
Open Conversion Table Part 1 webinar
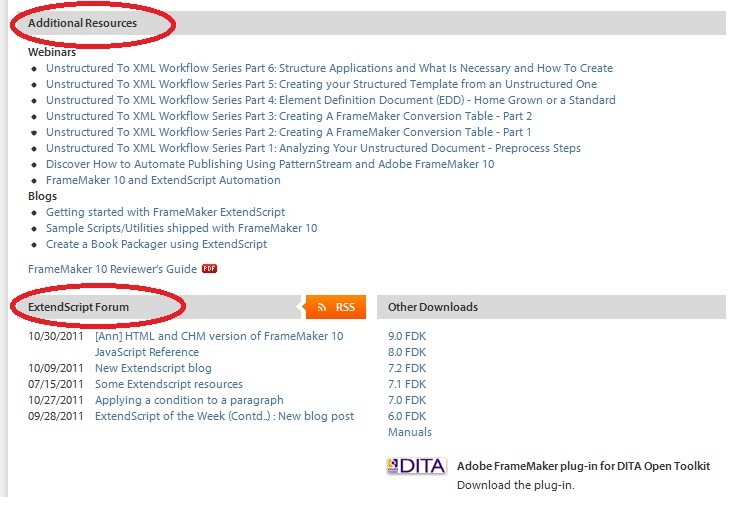(x=288, y=132)
